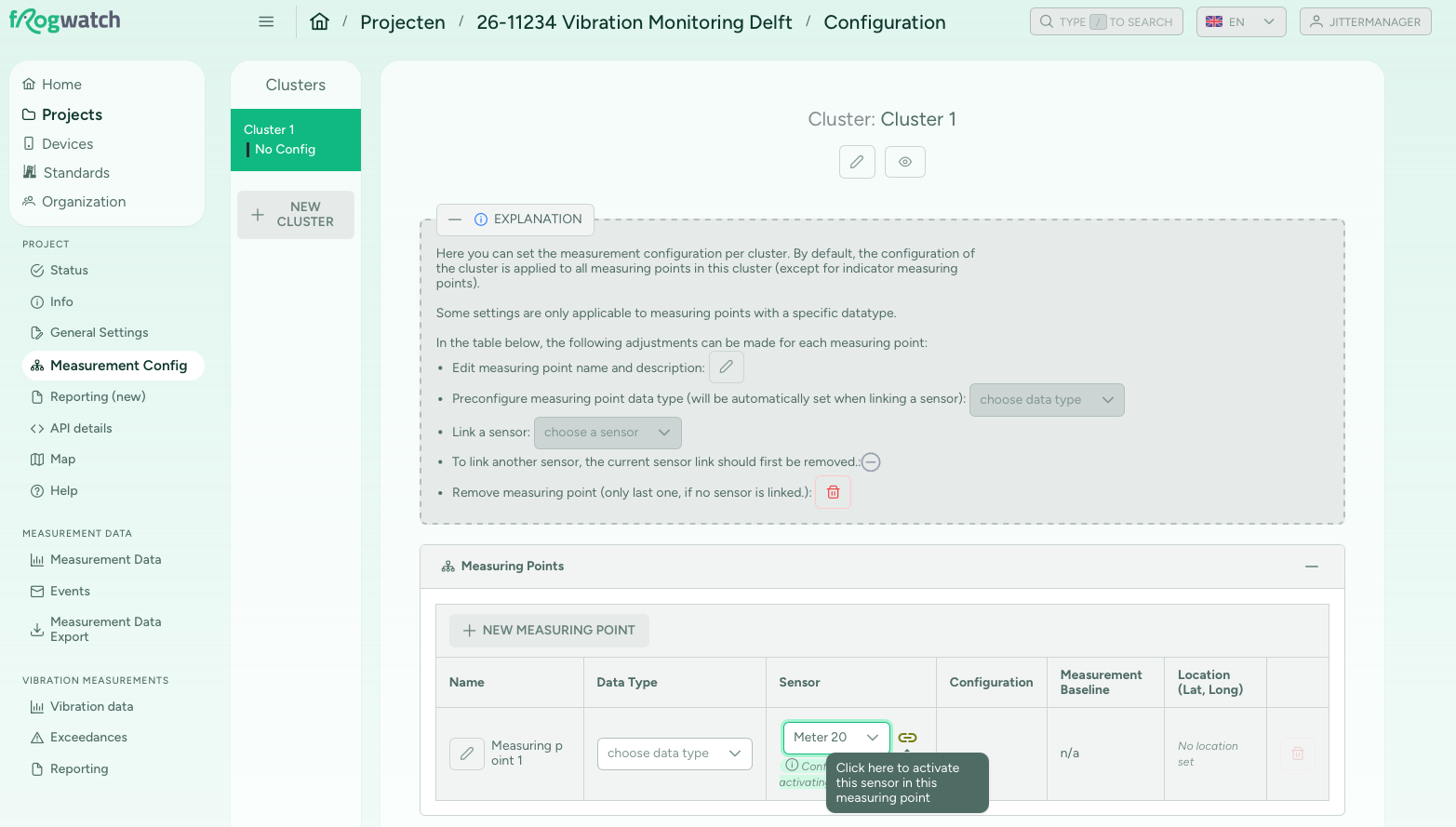Click the red trash icon in explanation
Image resolution: width=1456 pixels, height=827 pixels.
834,492
